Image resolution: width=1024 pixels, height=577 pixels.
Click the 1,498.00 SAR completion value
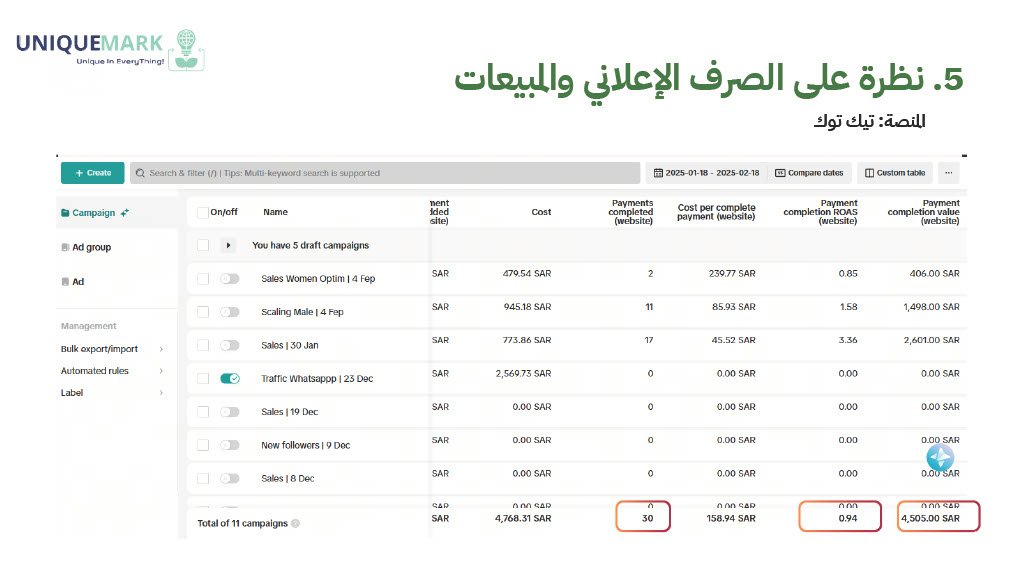coord(931,307)
